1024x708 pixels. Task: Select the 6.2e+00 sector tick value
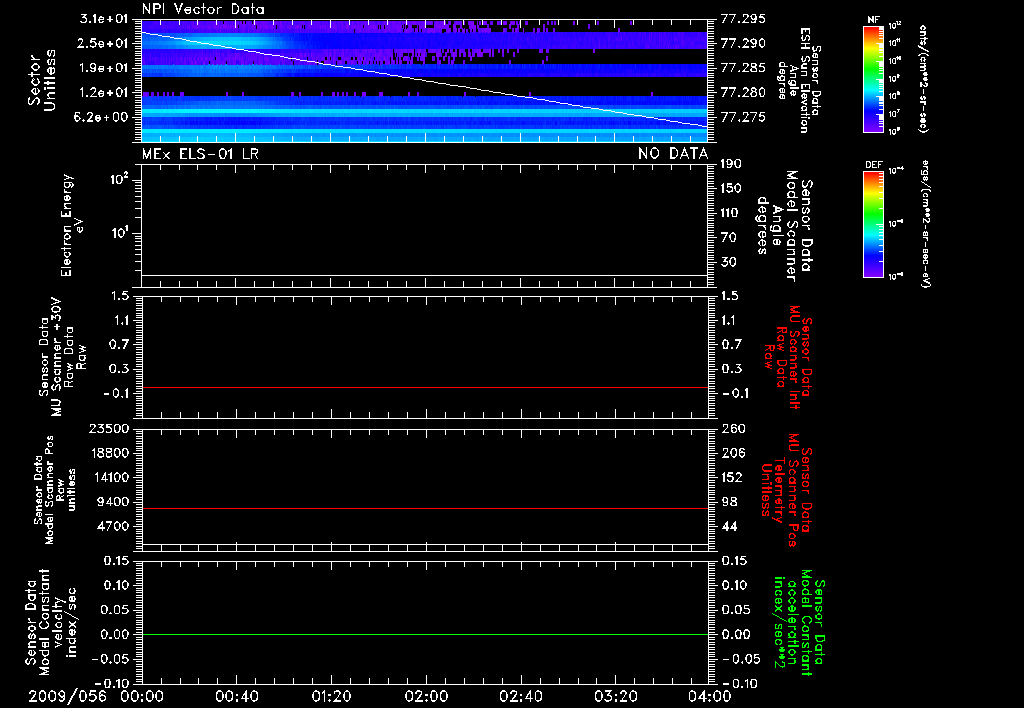tap(103, 118)
